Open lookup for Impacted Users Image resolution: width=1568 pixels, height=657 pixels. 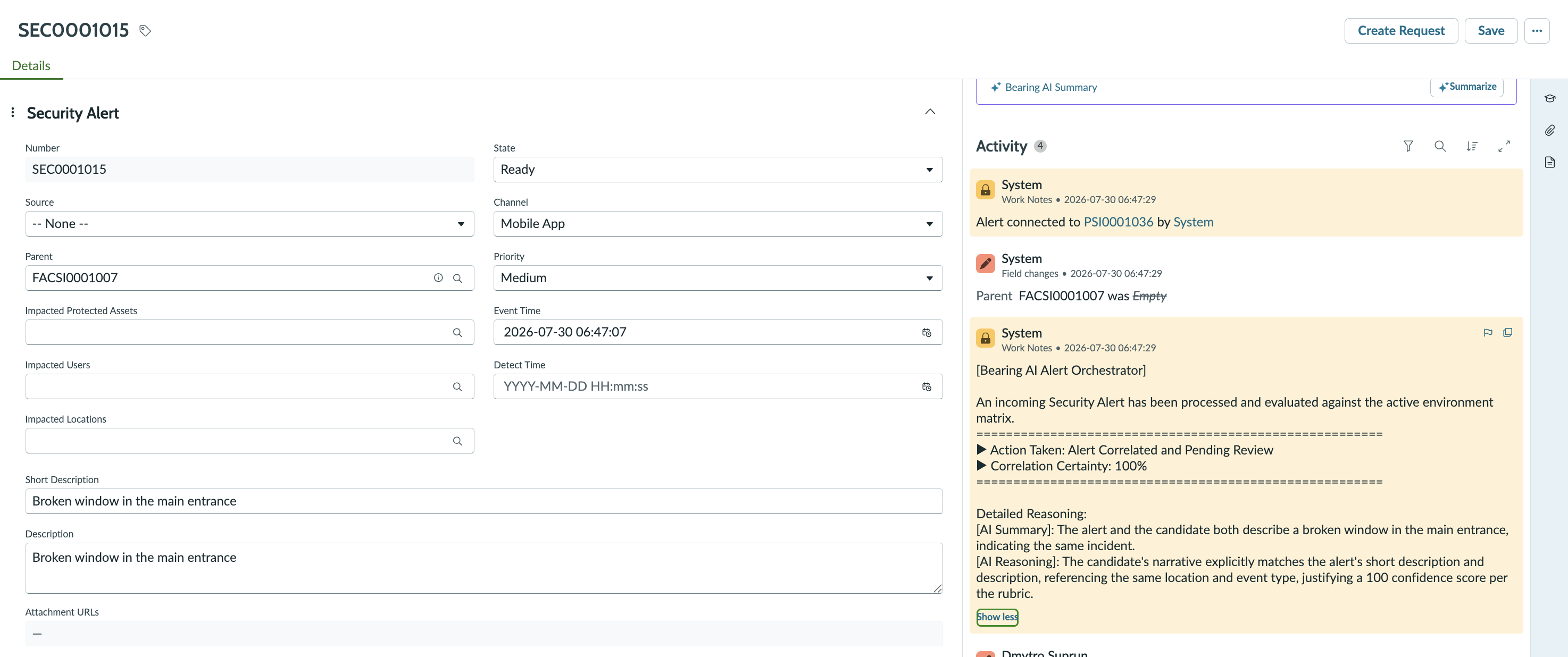coord(458,386)
